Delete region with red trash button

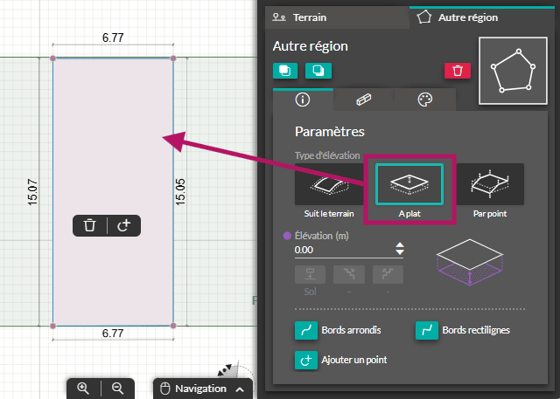458,70
